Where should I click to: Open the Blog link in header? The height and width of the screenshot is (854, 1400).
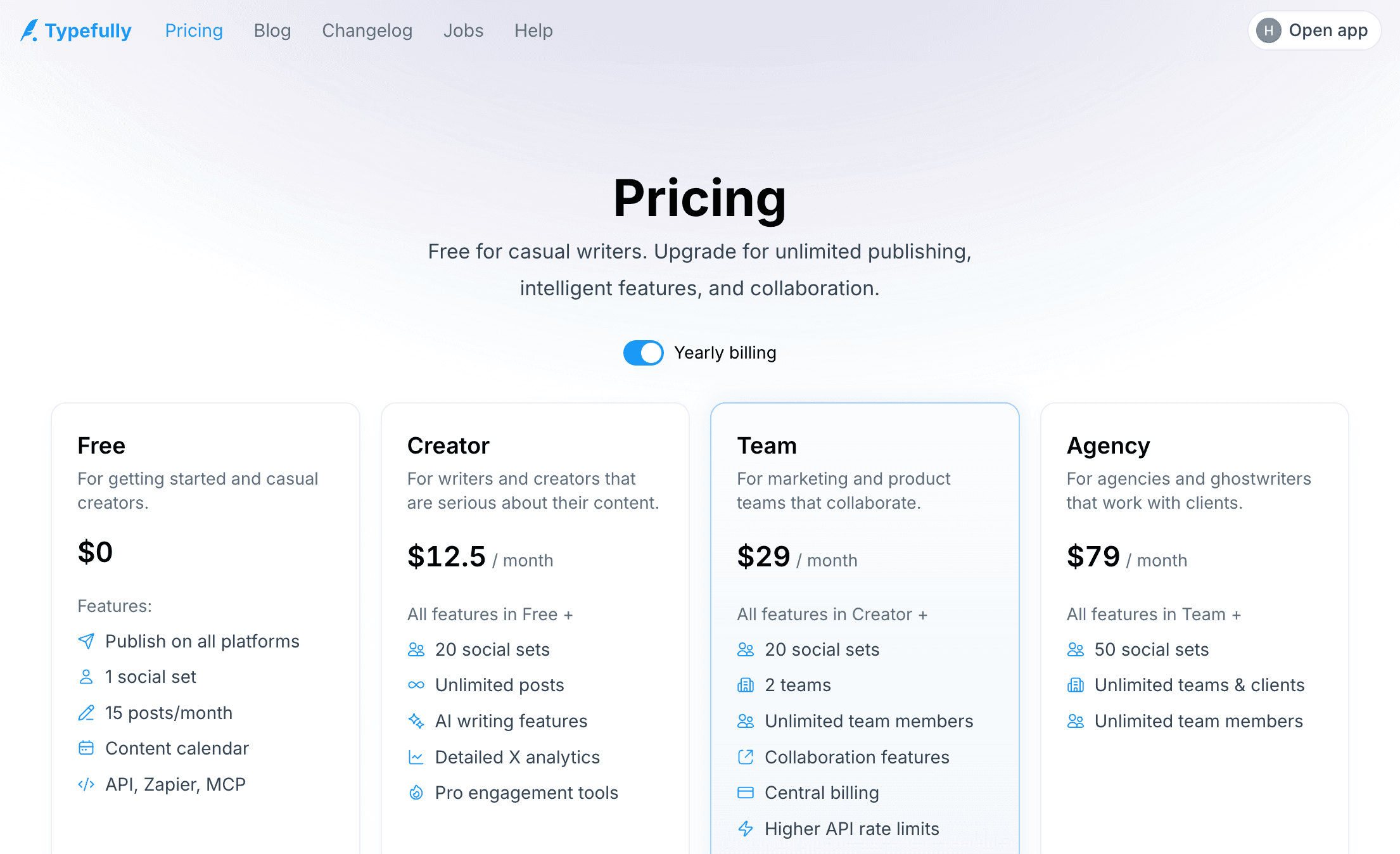pos(272,30)
